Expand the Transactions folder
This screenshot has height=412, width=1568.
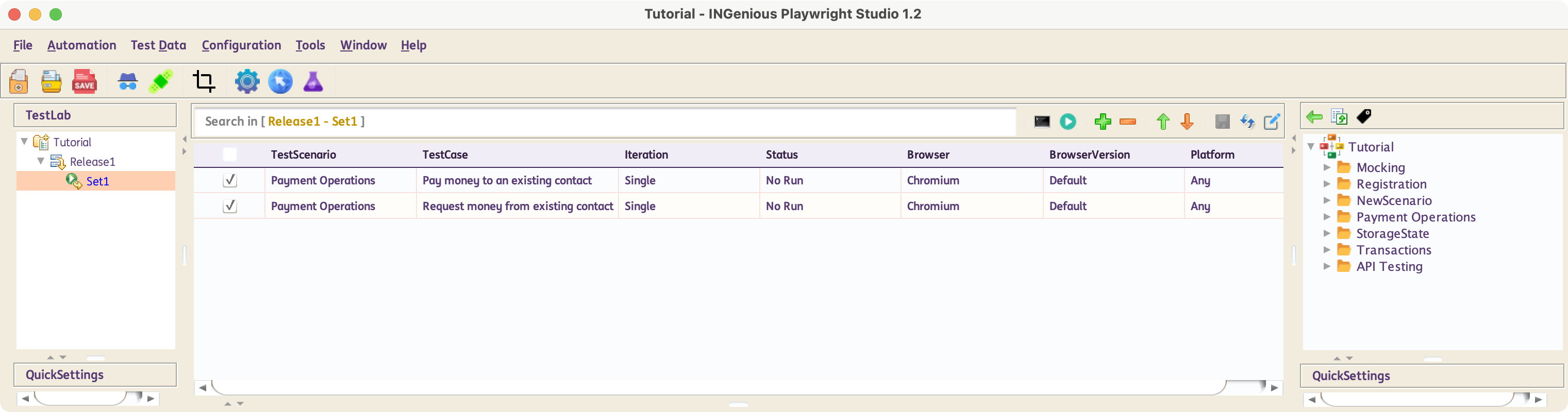tap(1327, 249)
